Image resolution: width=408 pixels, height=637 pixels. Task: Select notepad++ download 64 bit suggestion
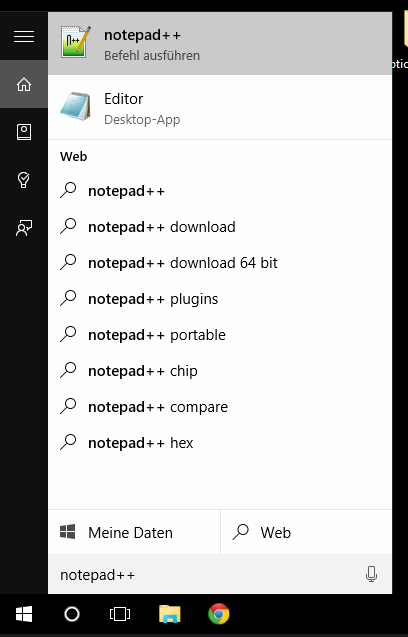[220, 263]
